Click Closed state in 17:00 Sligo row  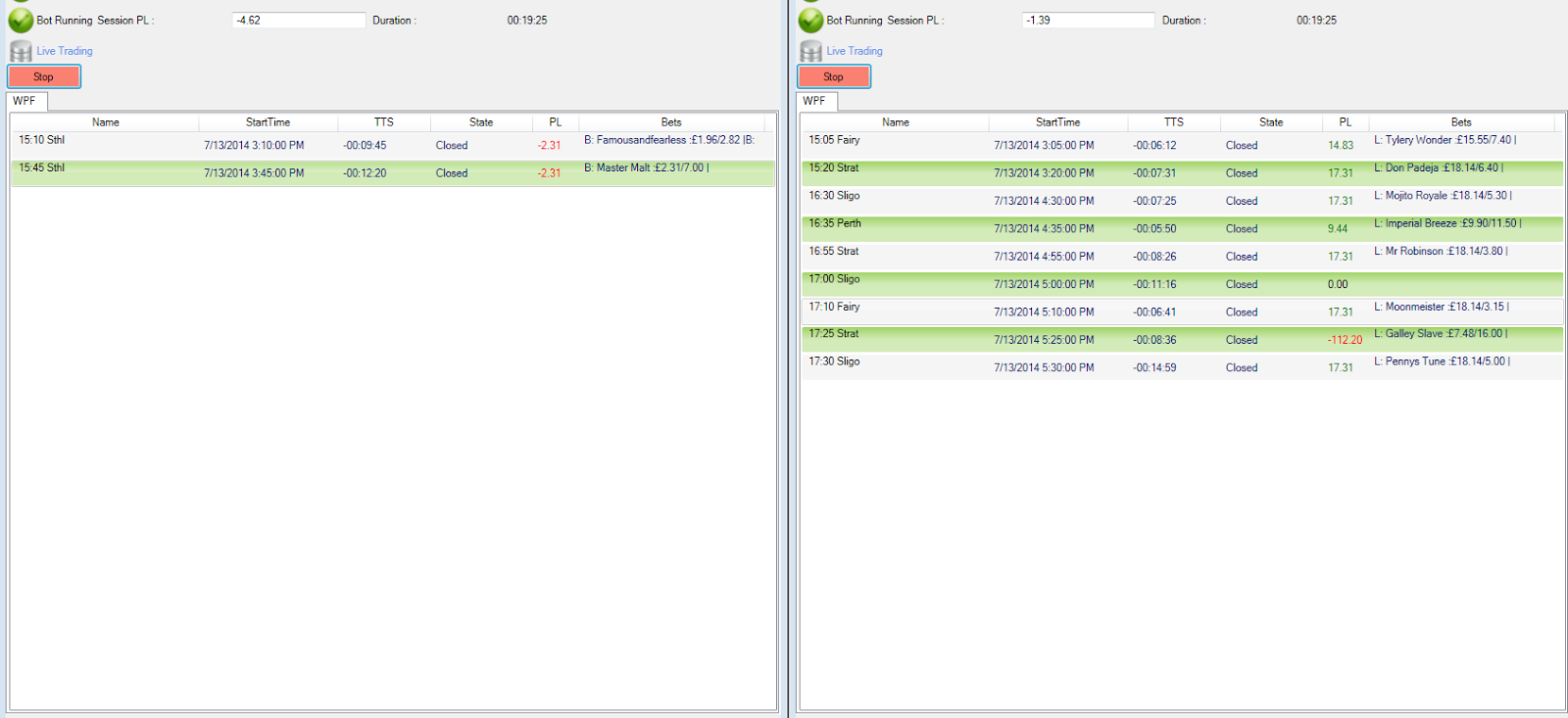coord(1242,284)
